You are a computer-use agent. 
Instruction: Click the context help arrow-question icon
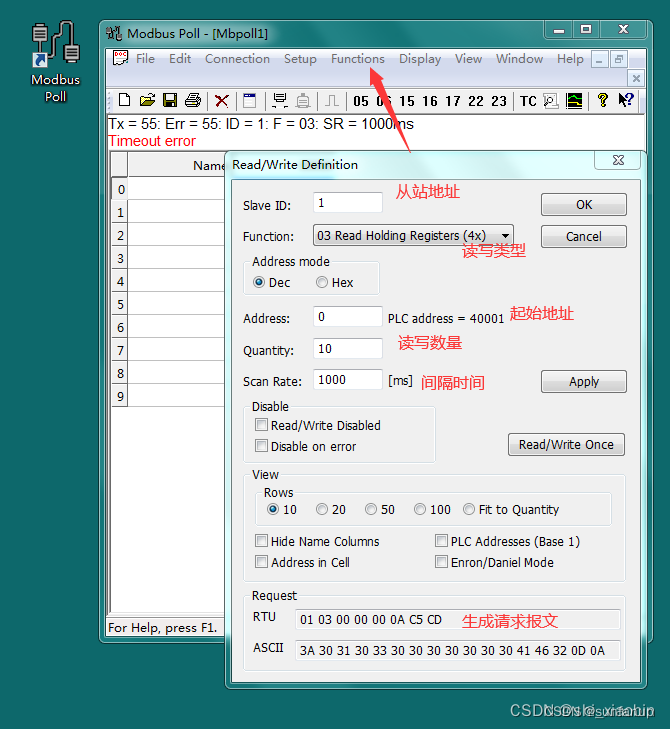click(626, 100)
